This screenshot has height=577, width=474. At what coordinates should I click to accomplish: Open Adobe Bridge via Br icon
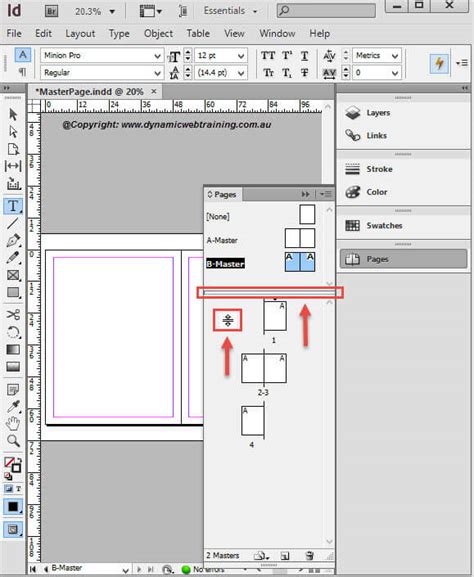click(x=52, y=11)
